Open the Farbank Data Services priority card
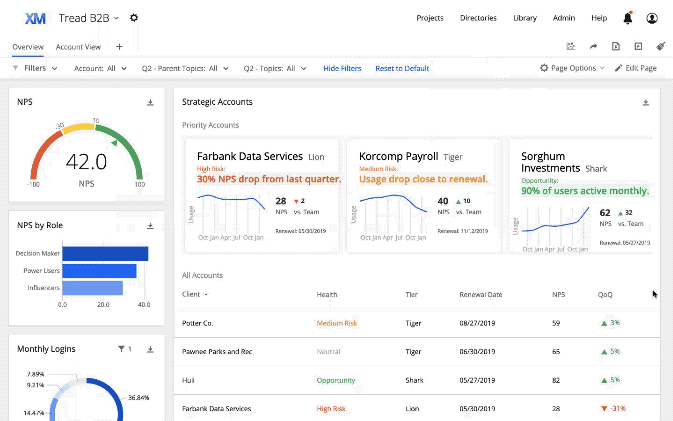Viewport: 673px width, 421px height. tap(262, 196)
